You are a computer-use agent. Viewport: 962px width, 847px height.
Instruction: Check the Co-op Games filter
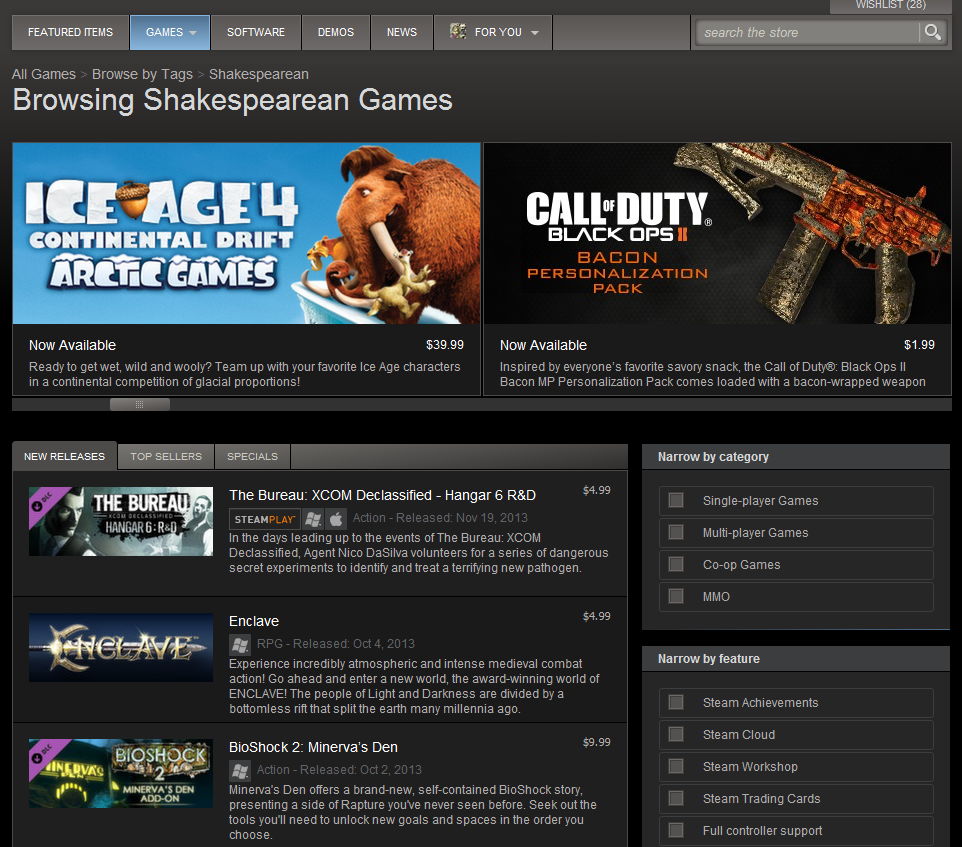[x=676, y=564]
